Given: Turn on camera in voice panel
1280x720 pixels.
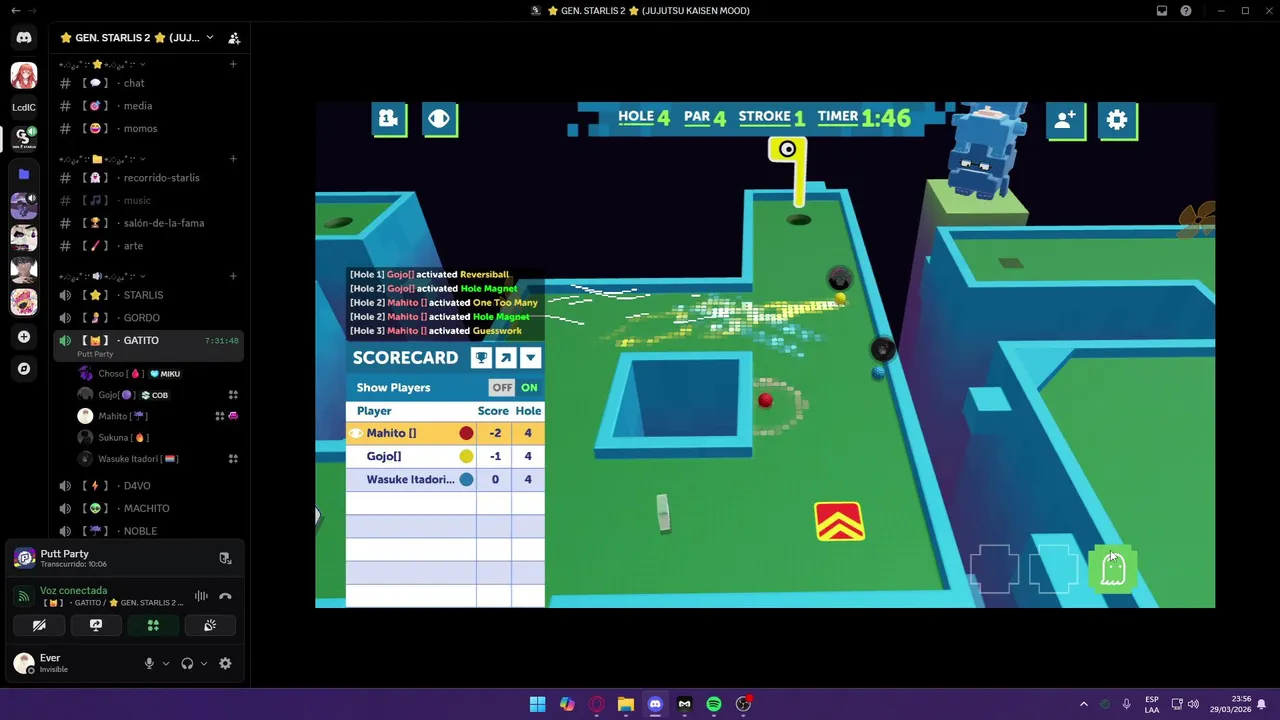Looking at the screenshot, I should click(39, 626).
